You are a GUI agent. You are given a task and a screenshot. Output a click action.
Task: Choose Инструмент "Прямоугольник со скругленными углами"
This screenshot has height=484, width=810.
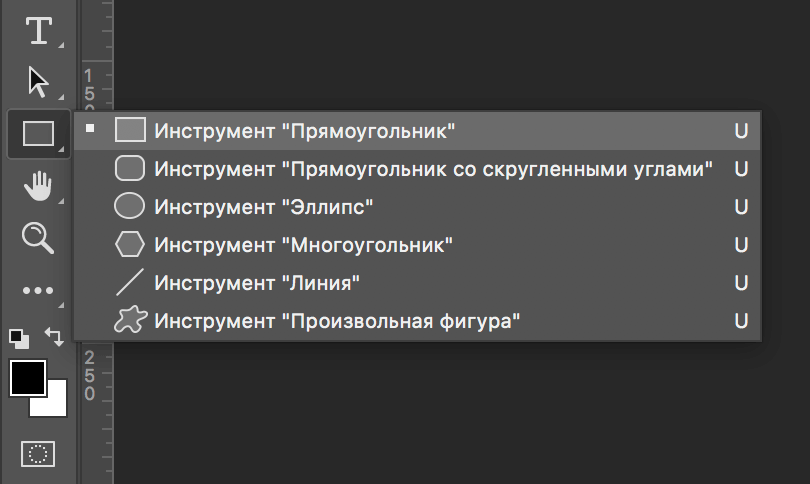tap(433, 168)
